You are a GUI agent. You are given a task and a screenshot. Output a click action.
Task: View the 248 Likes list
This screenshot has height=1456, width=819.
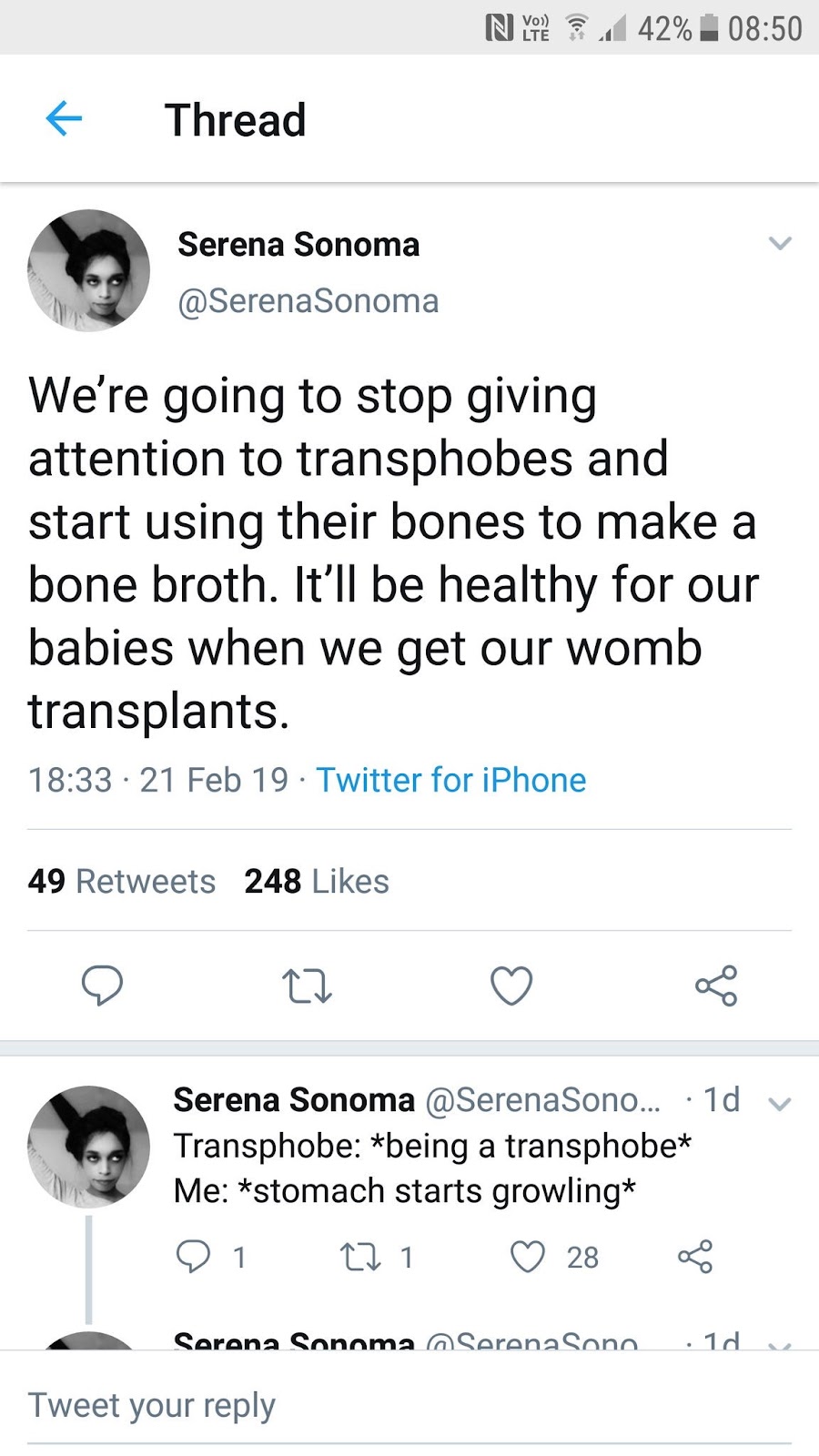(x=317, y=881)
